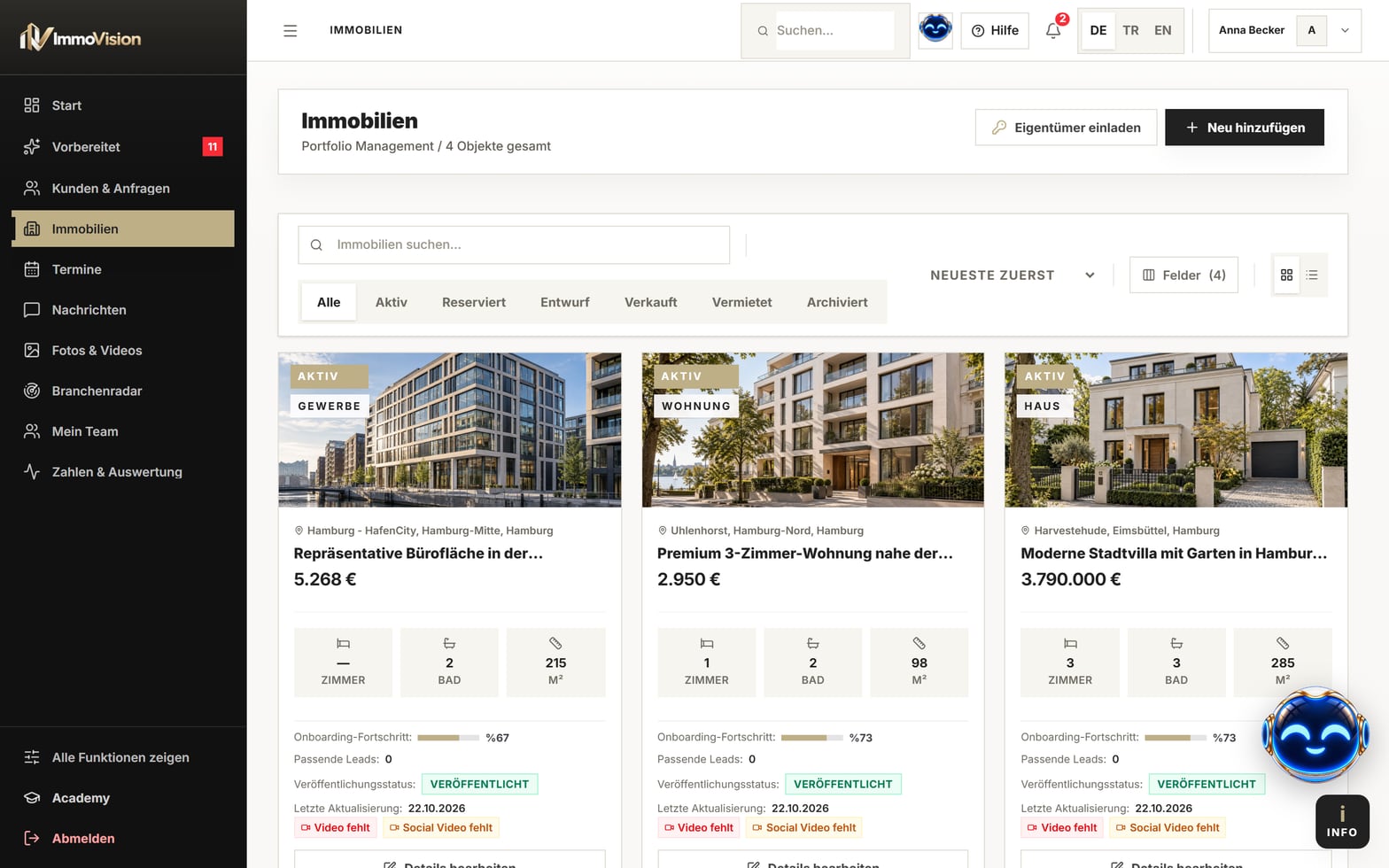Open Start in the sidebar
The height and width of the screenshot is (868, 1389).
click(x=123, y=105)
